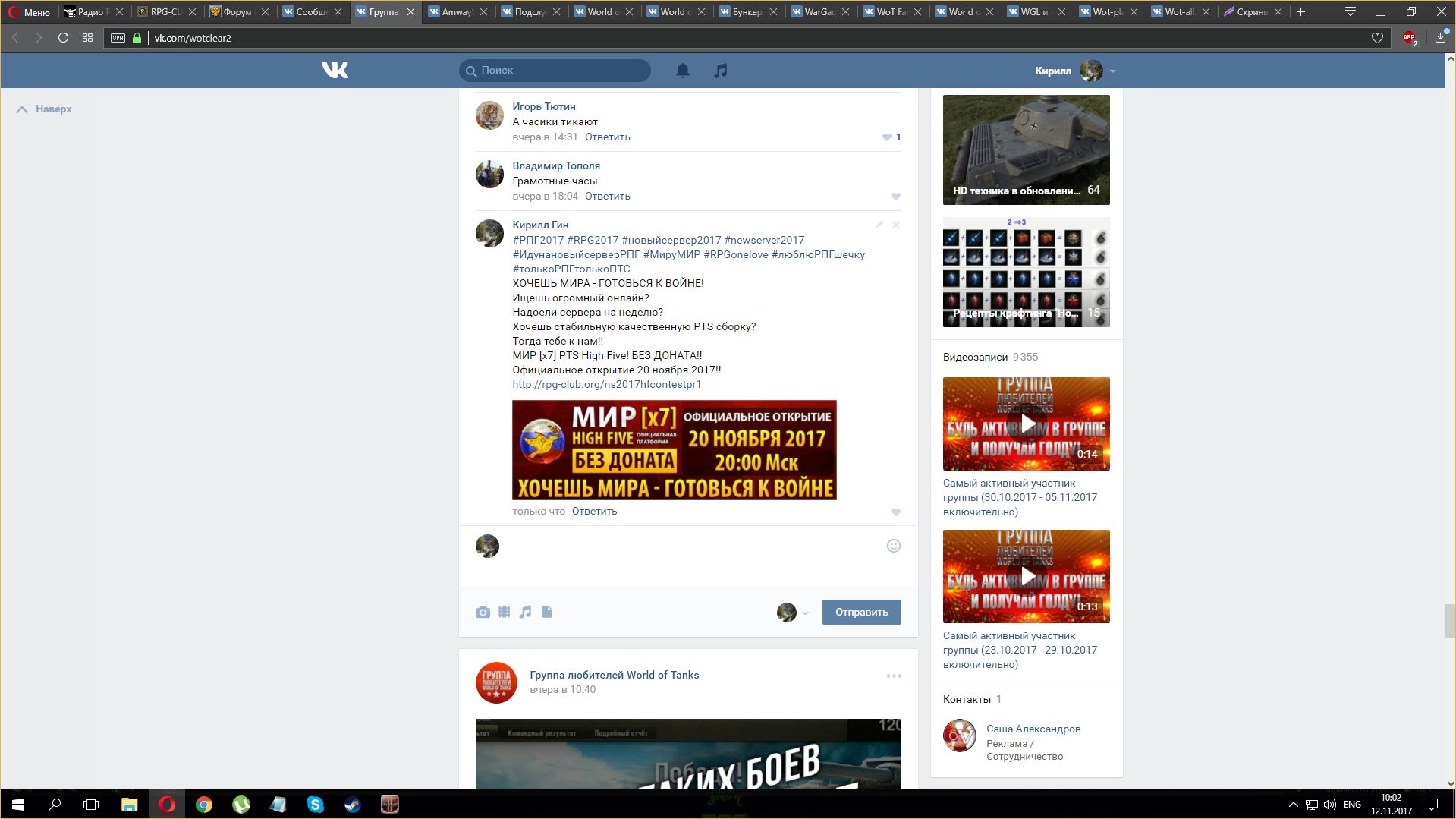1456x819 pixels.
Task: Switch to WarGag browser tab
Action: pos(819,12)
